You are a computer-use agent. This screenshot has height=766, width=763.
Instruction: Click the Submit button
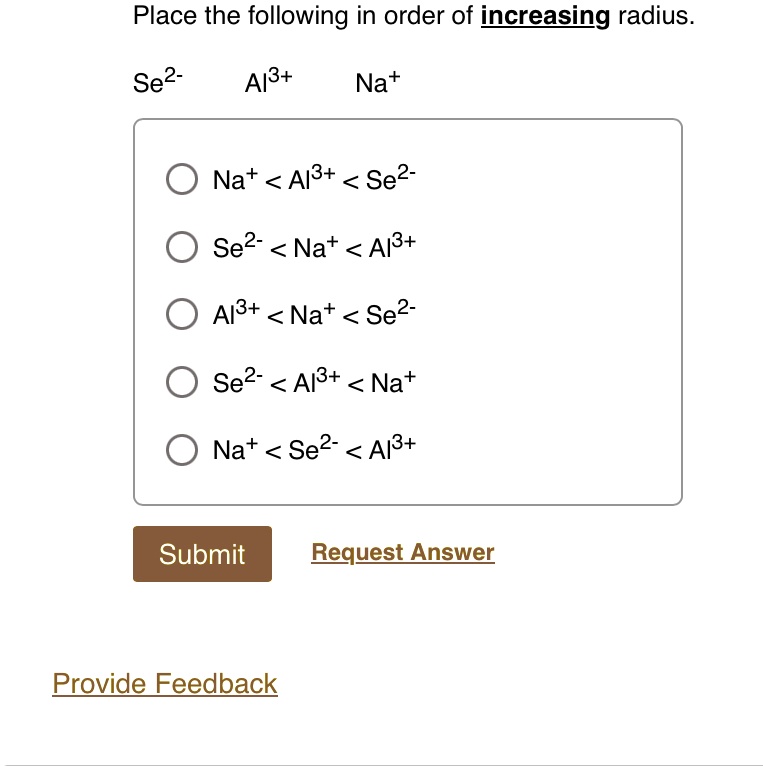click(202, 553)
